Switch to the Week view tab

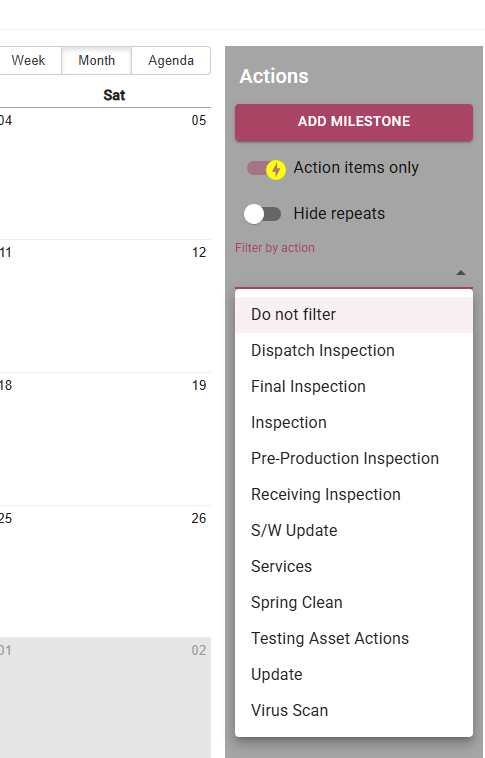click(29, 61)
